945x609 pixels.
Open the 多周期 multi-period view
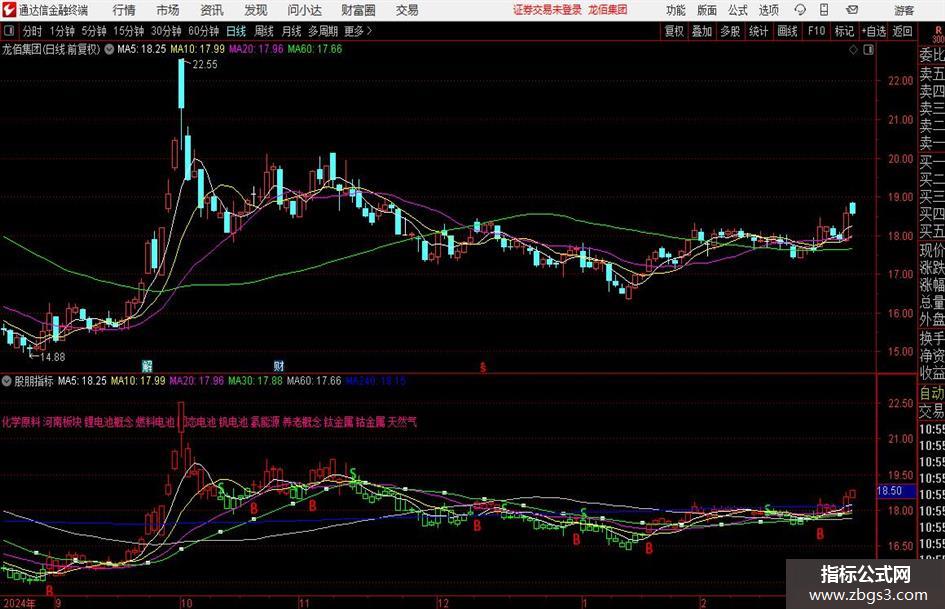[323, 31]
